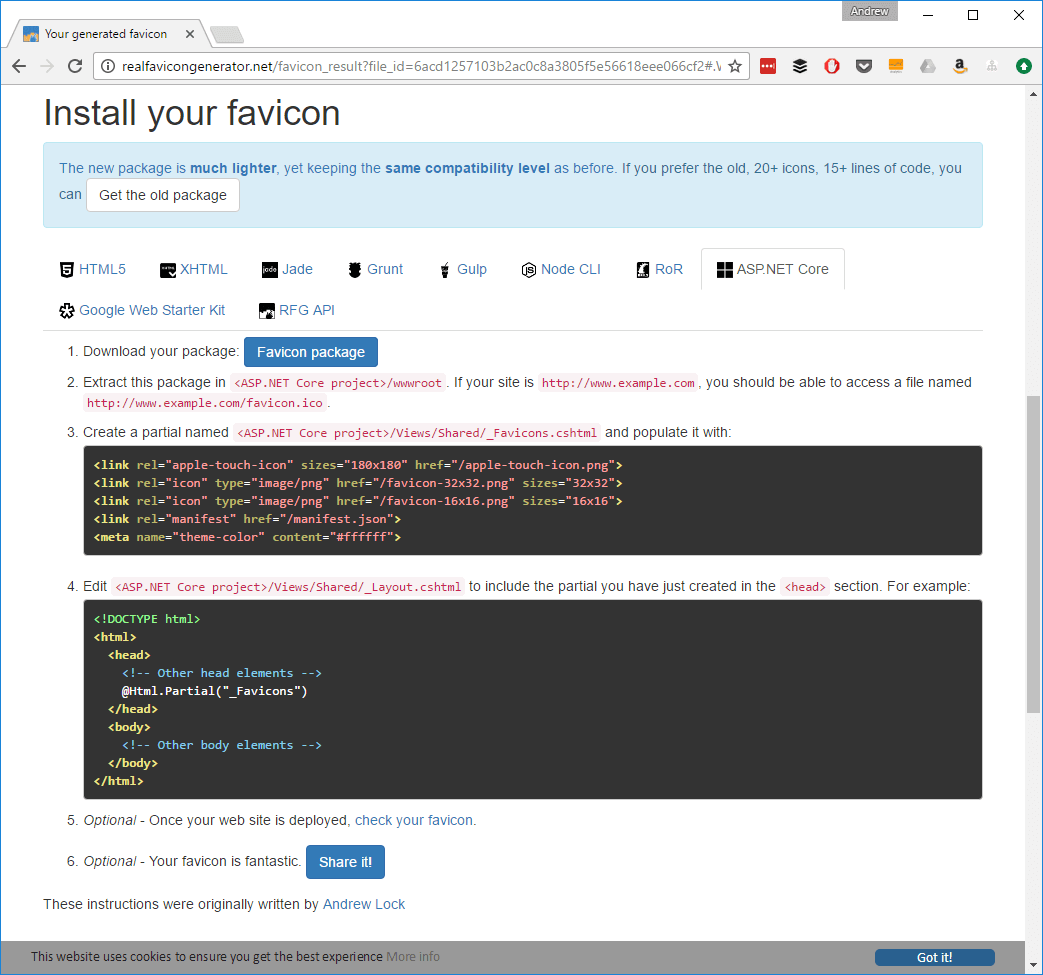This screenshot has width=1043, height=975.
Task: Open site info via the circled-i icon
Action: point(107,66)
